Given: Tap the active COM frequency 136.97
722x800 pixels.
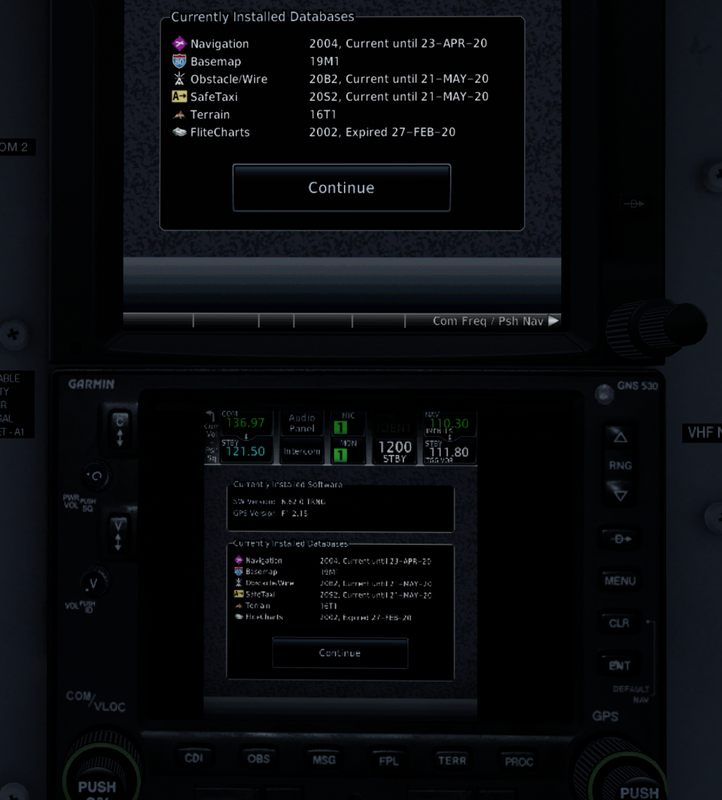Looking at the screenshot, I should coord(245,422).
